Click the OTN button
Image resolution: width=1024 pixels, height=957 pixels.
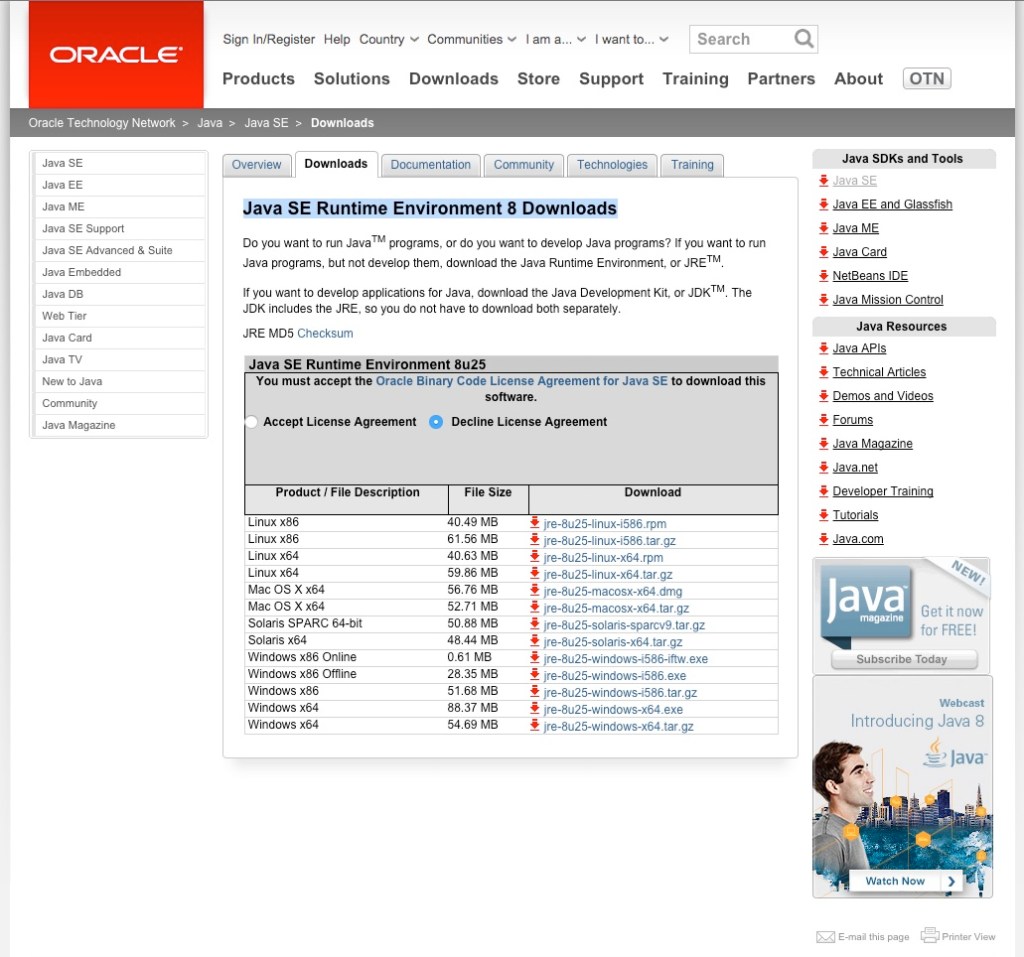tap(926, 77)
